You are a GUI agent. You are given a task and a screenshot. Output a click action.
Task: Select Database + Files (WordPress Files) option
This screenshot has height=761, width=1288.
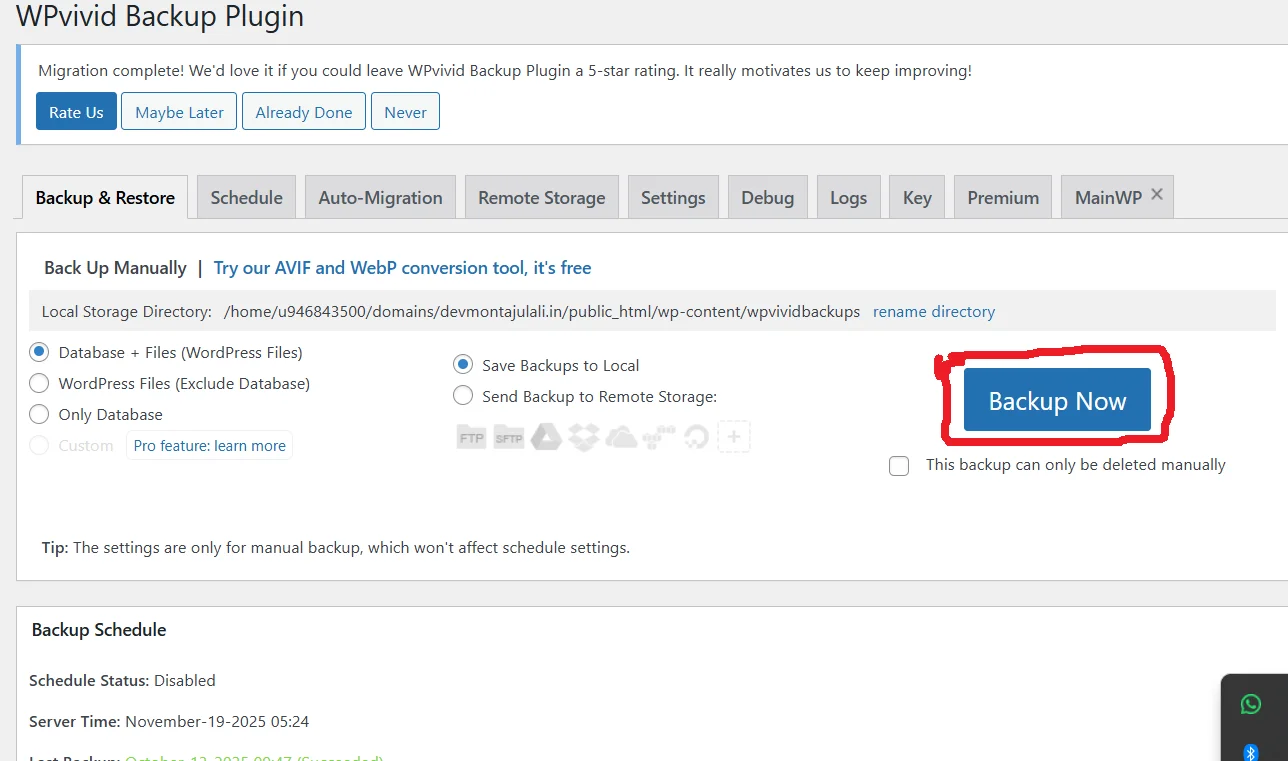click(39, 352)
